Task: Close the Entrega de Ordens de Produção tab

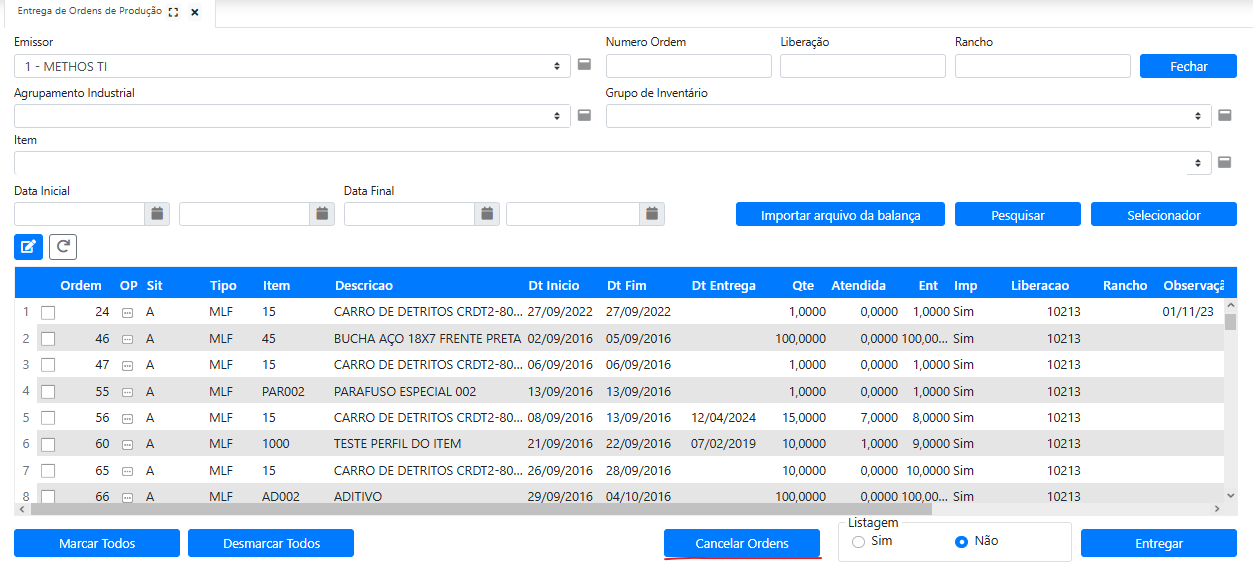Action: [x=195, y=13]
